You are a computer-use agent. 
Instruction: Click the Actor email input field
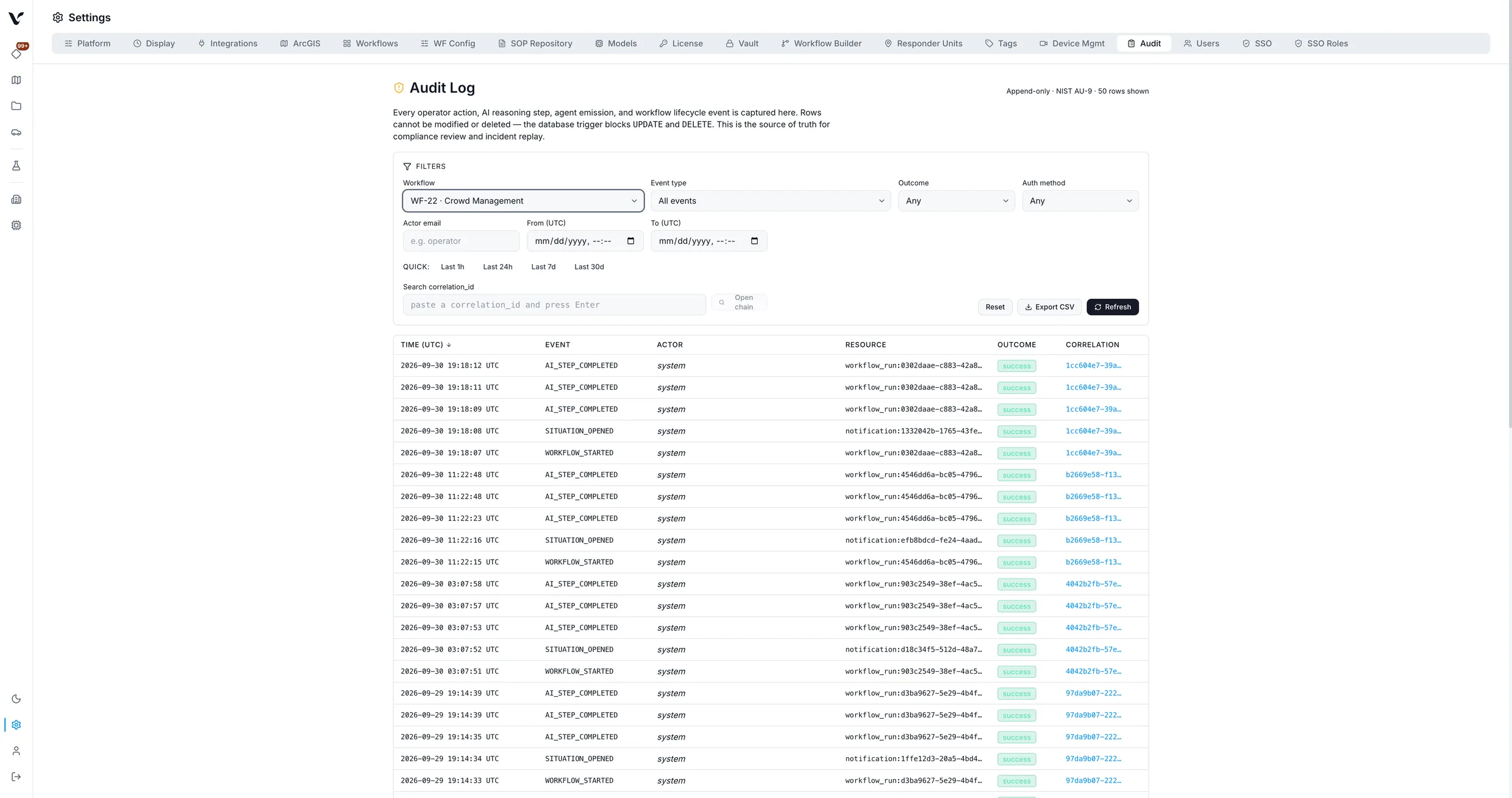click(461, 241)
